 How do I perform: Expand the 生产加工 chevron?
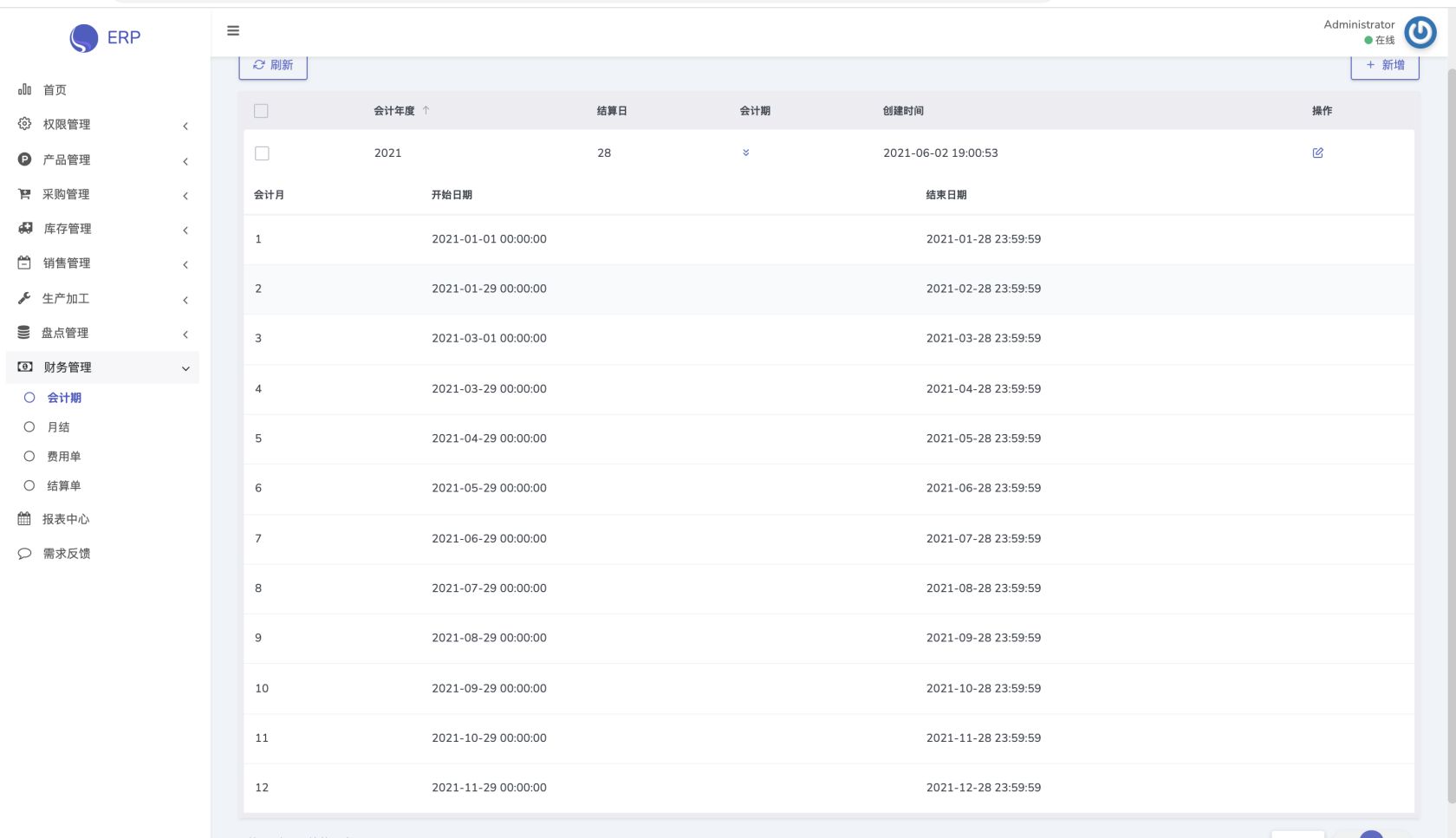185,300
